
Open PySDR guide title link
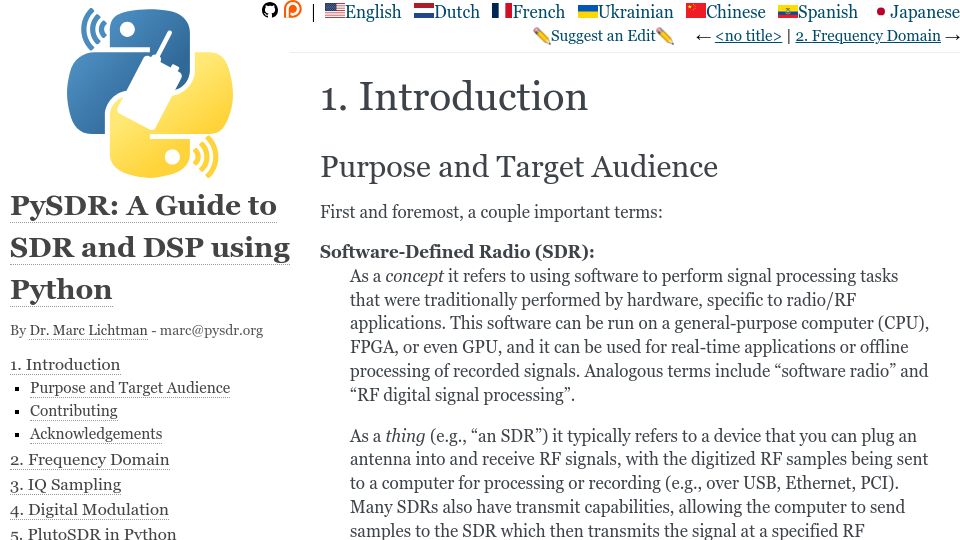click(149, 247)
